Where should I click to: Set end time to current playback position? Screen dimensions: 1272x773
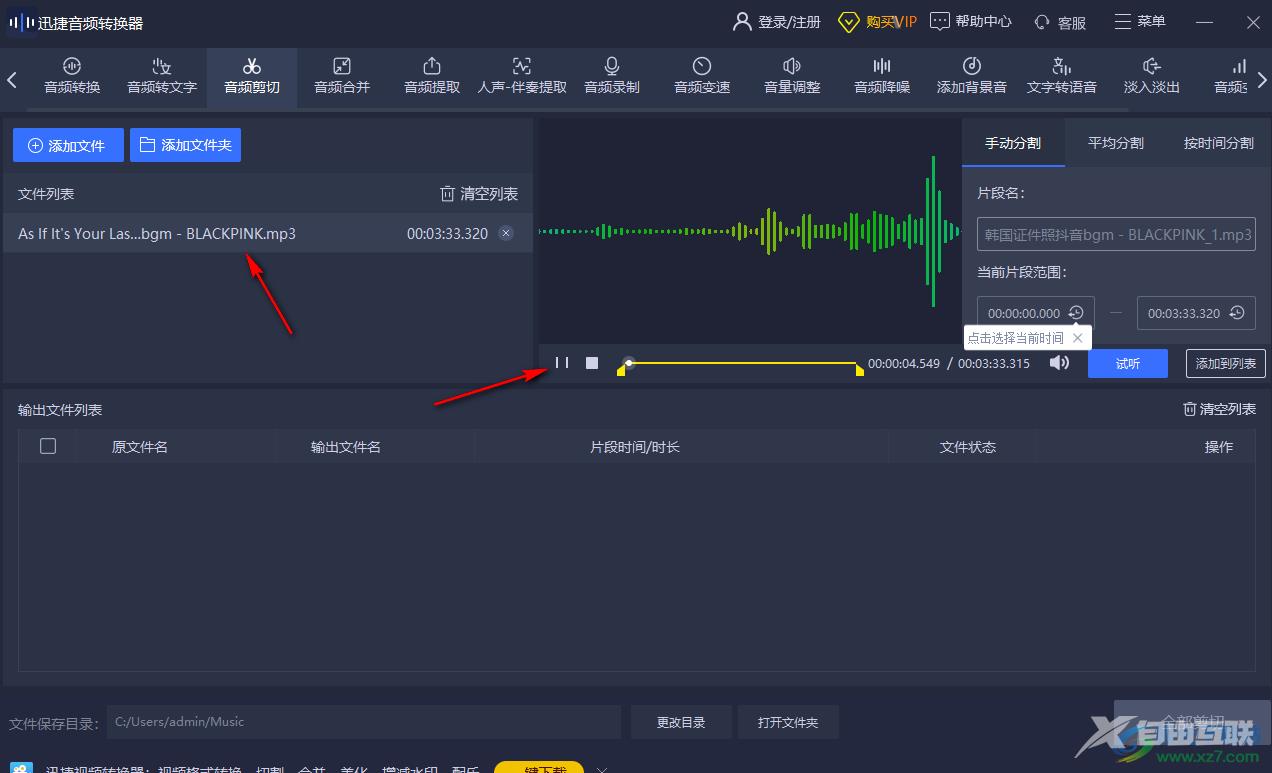tap(1236, 313)
